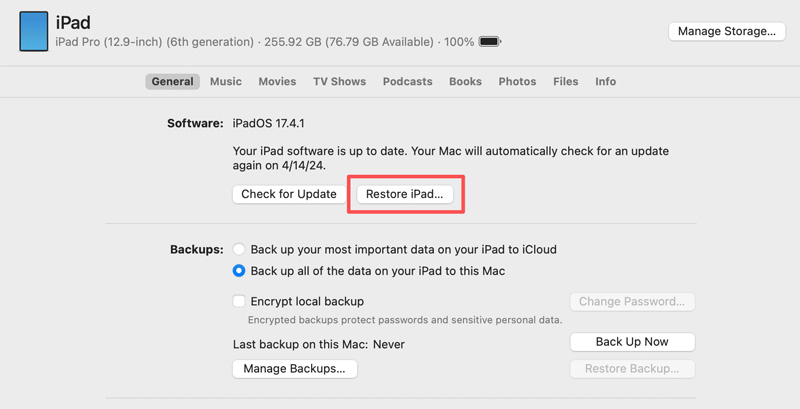Click the iPad device name heading
This screenshot has height=409, width=800.
[x=73, y=22]
